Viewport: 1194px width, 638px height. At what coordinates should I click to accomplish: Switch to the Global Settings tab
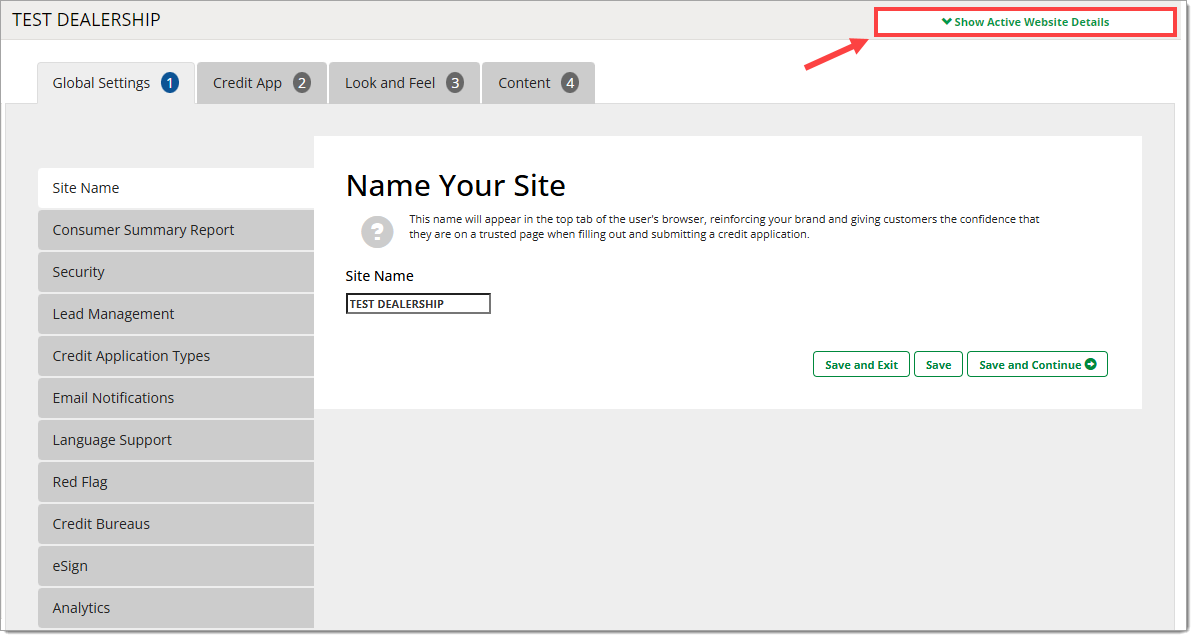pyautogui.click(x=115, y=83)
